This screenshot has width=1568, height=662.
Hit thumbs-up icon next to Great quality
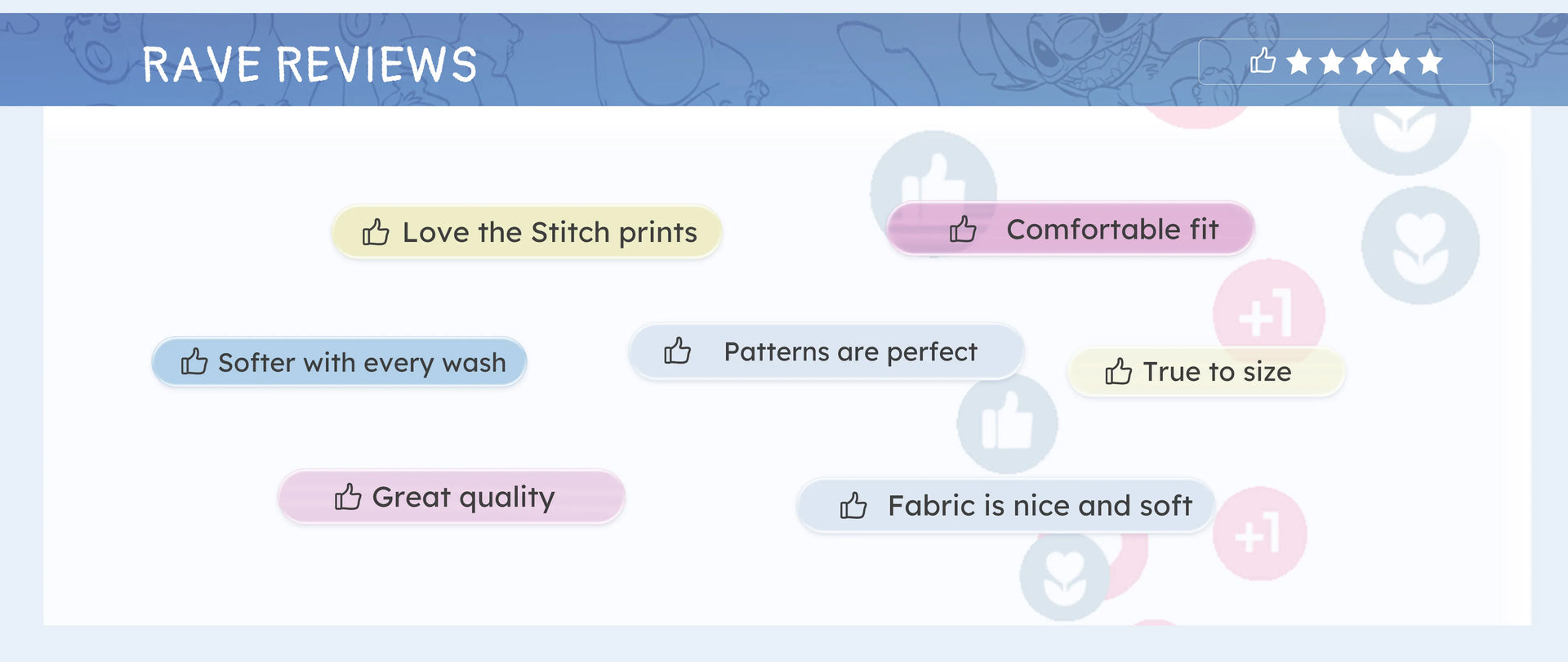(x=348, y=497)
